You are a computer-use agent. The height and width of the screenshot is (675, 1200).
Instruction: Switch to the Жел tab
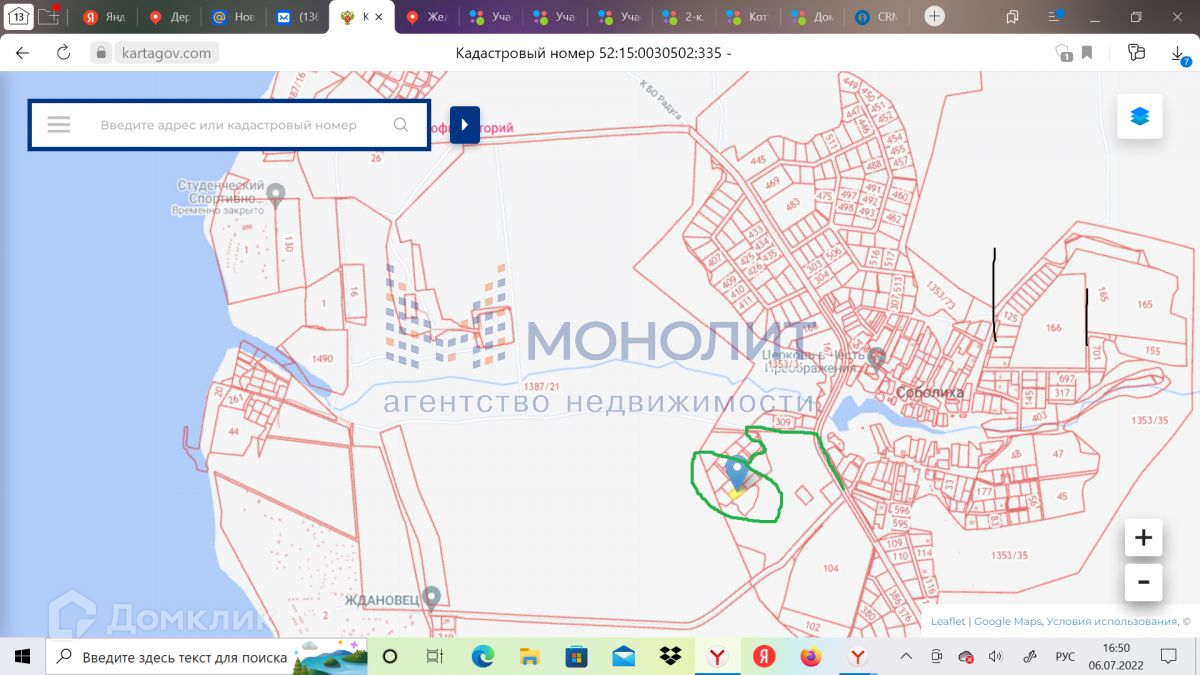(427, 17)
